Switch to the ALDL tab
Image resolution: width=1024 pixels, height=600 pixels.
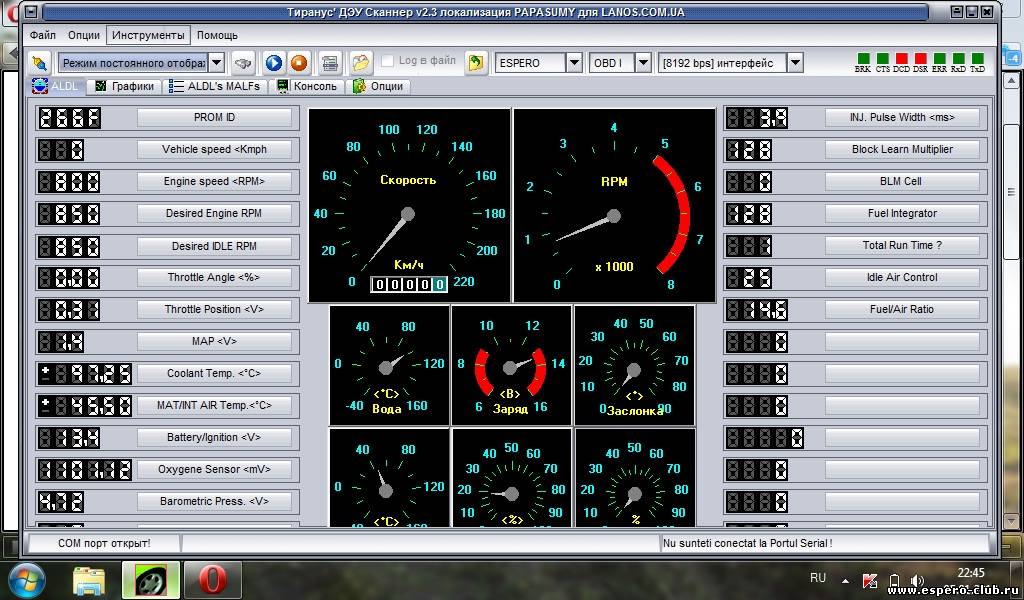pyautogui.click(x=55, y=86)
